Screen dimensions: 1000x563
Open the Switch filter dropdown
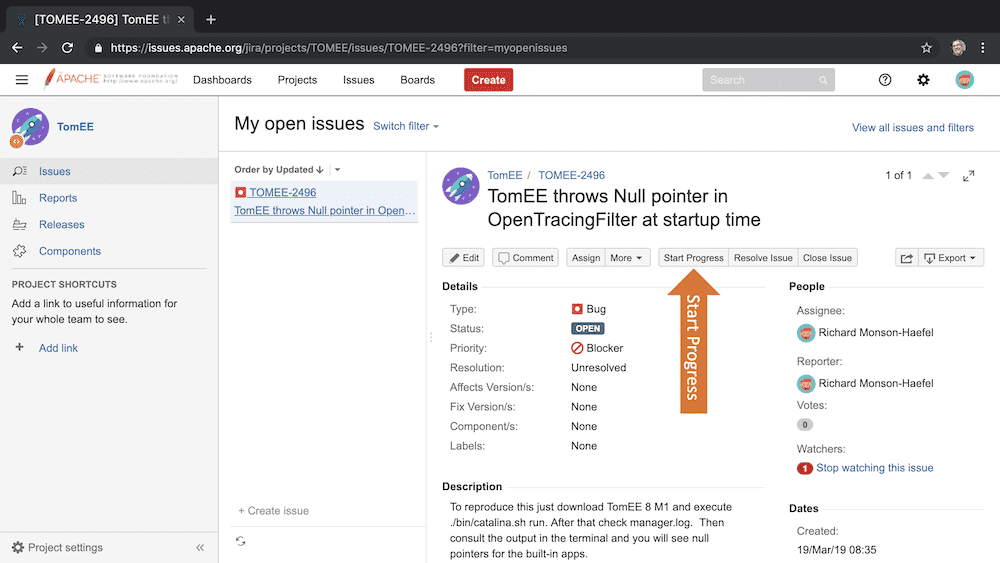405,127
